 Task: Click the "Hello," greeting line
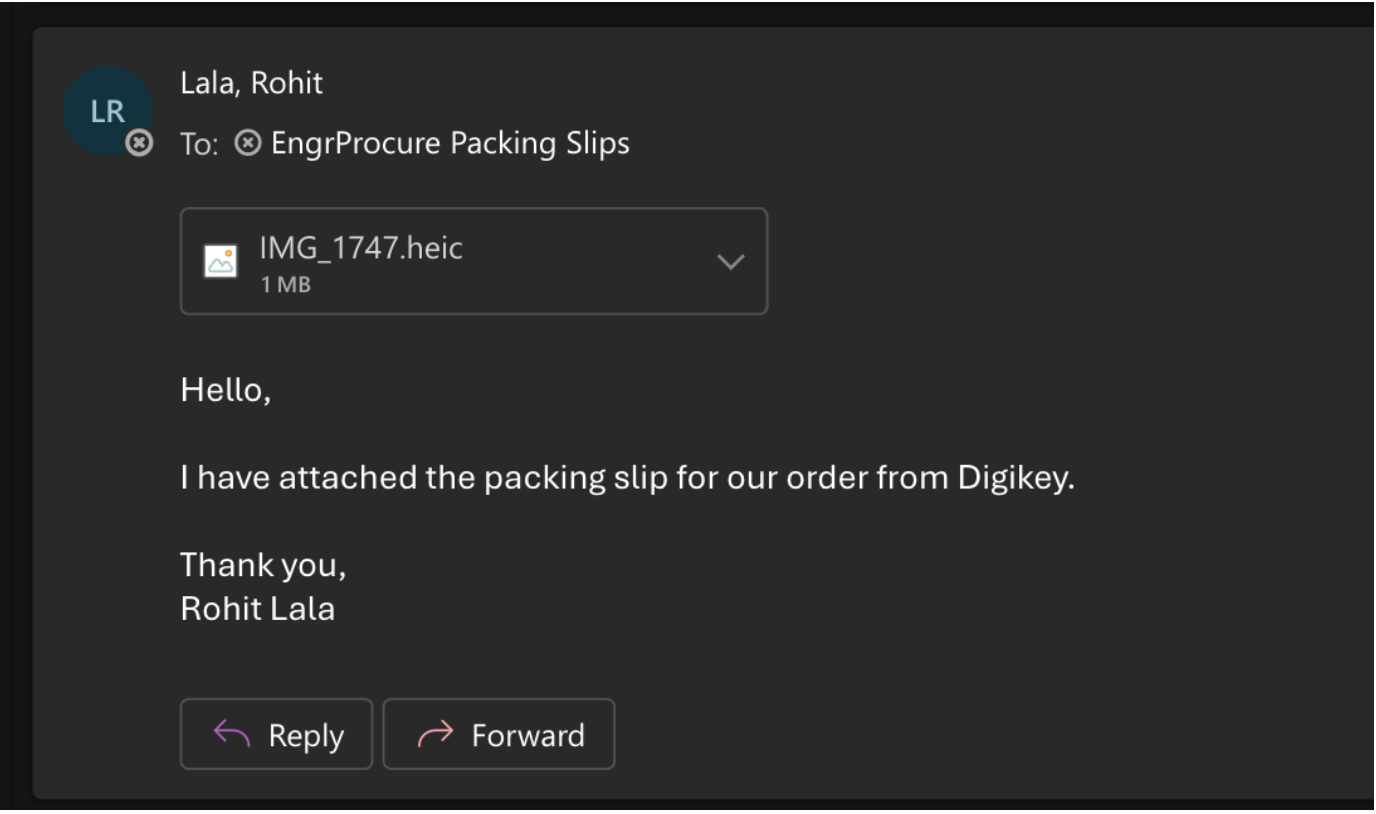click(226, 388)
